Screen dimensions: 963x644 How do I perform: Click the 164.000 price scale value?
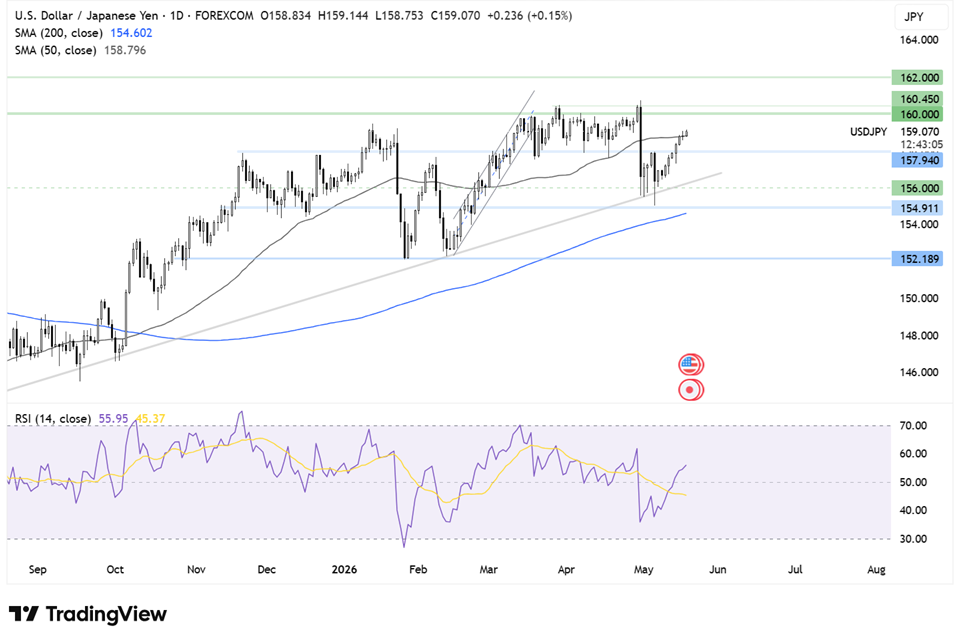(919, 40)
